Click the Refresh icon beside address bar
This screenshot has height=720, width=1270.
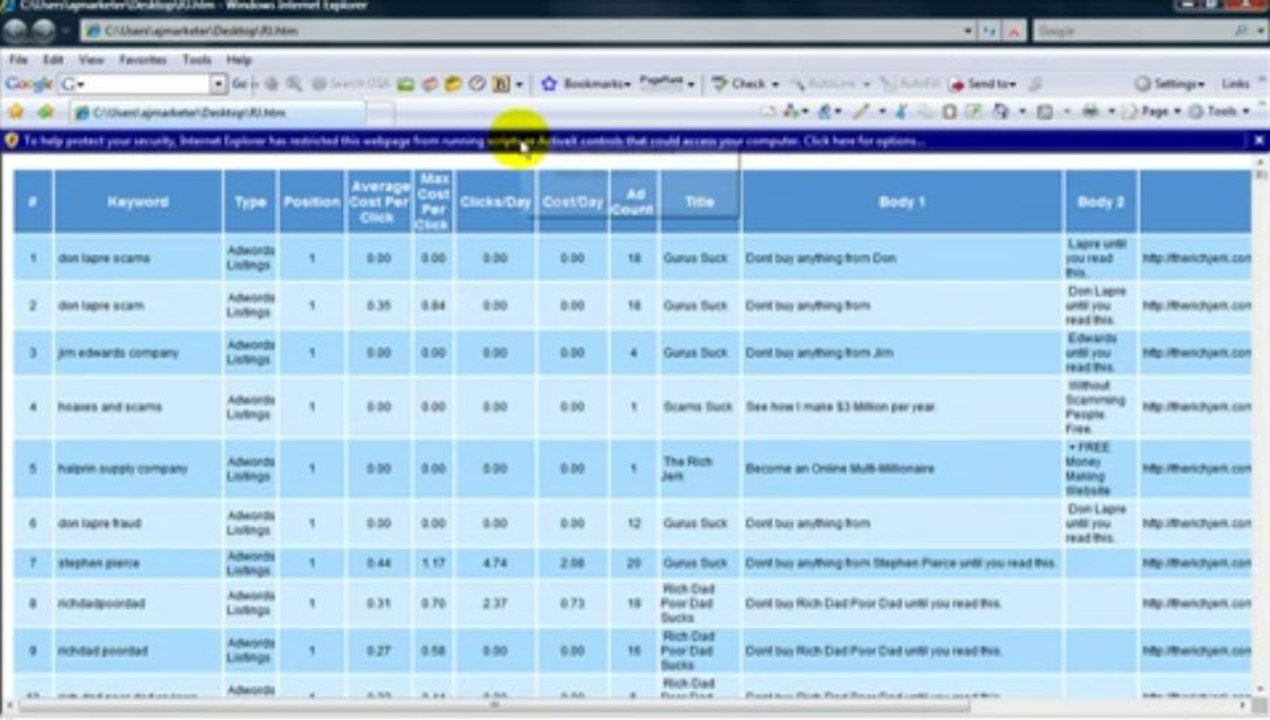click(991, 31)
